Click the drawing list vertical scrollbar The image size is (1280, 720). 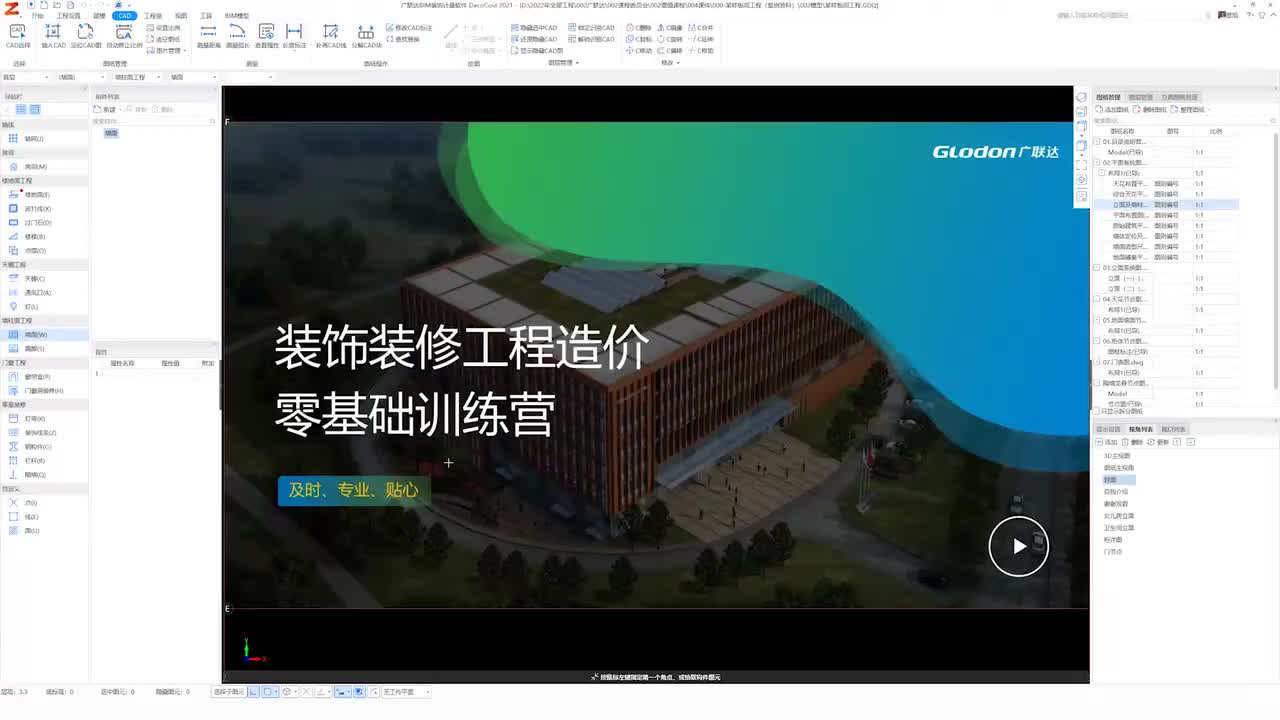point(1275,260)
